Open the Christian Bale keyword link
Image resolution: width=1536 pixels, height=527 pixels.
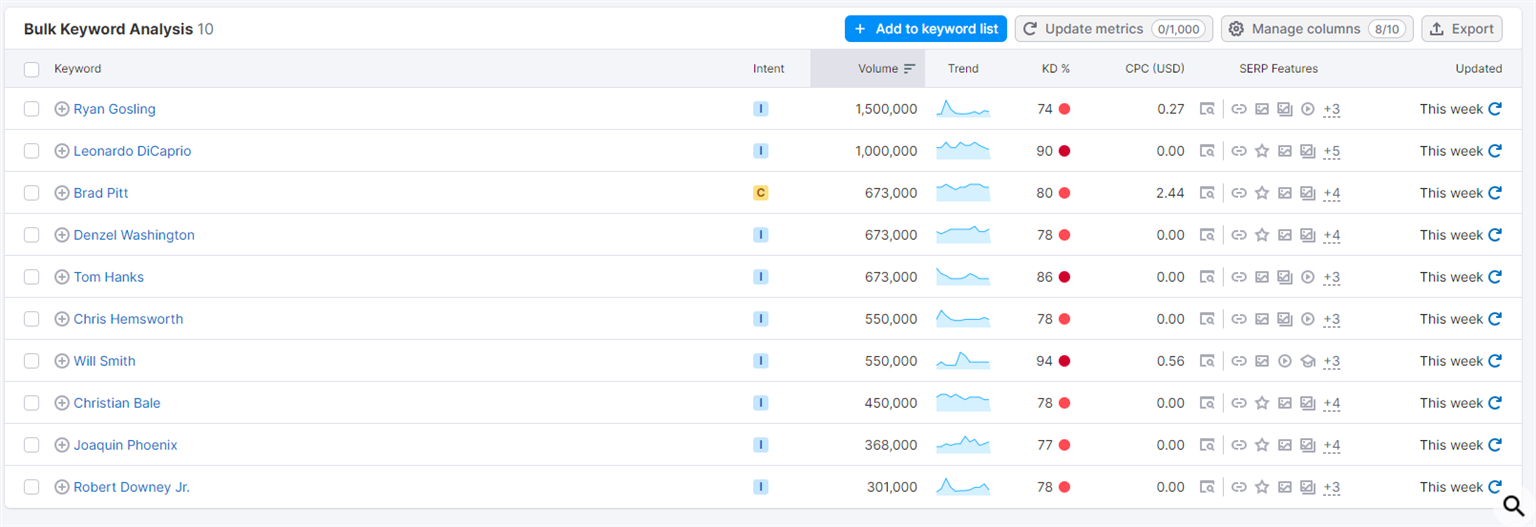tap(117, 403)
